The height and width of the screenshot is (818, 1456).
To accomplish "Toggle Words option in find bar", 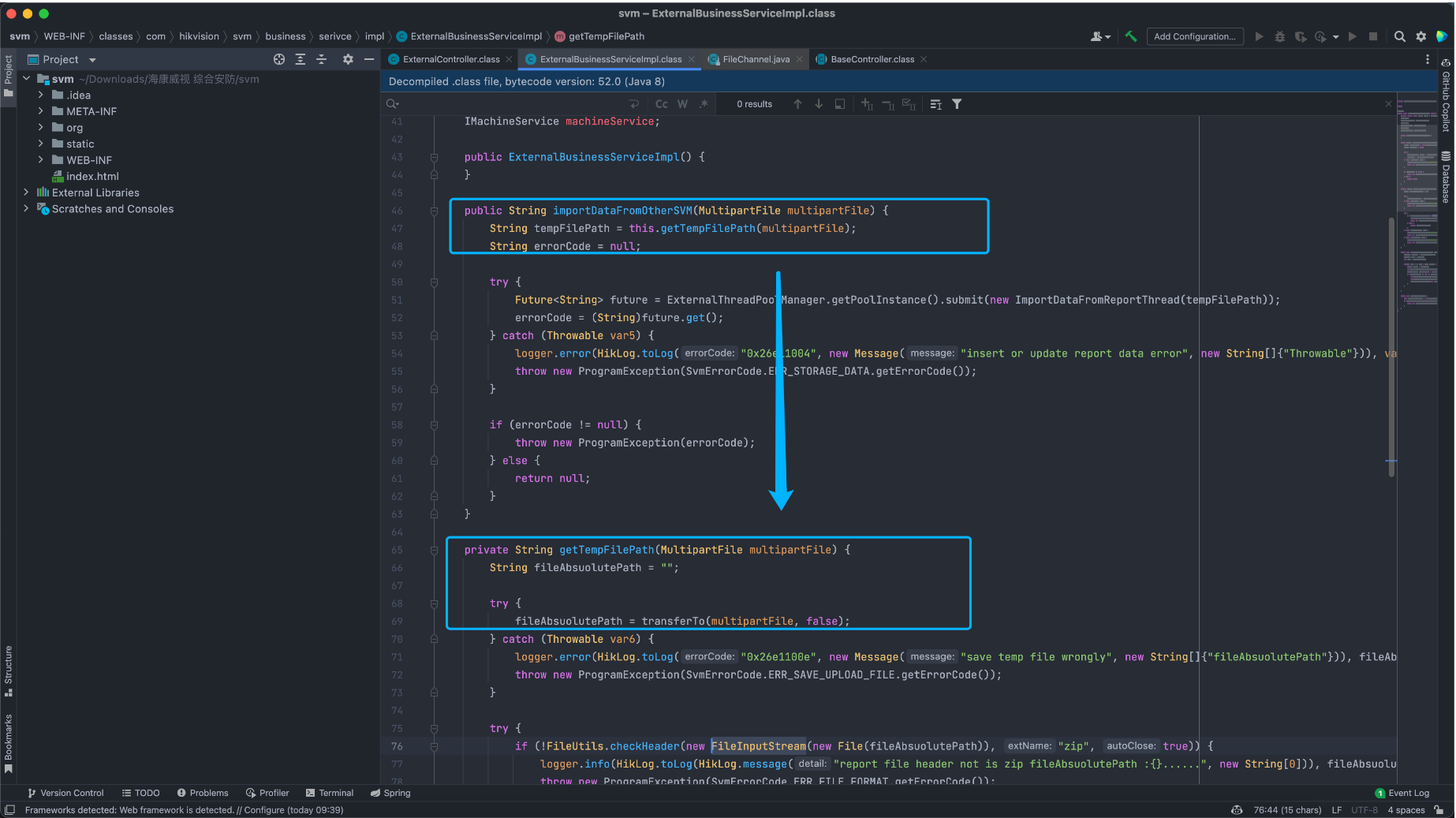I will (x=682, y=104).
